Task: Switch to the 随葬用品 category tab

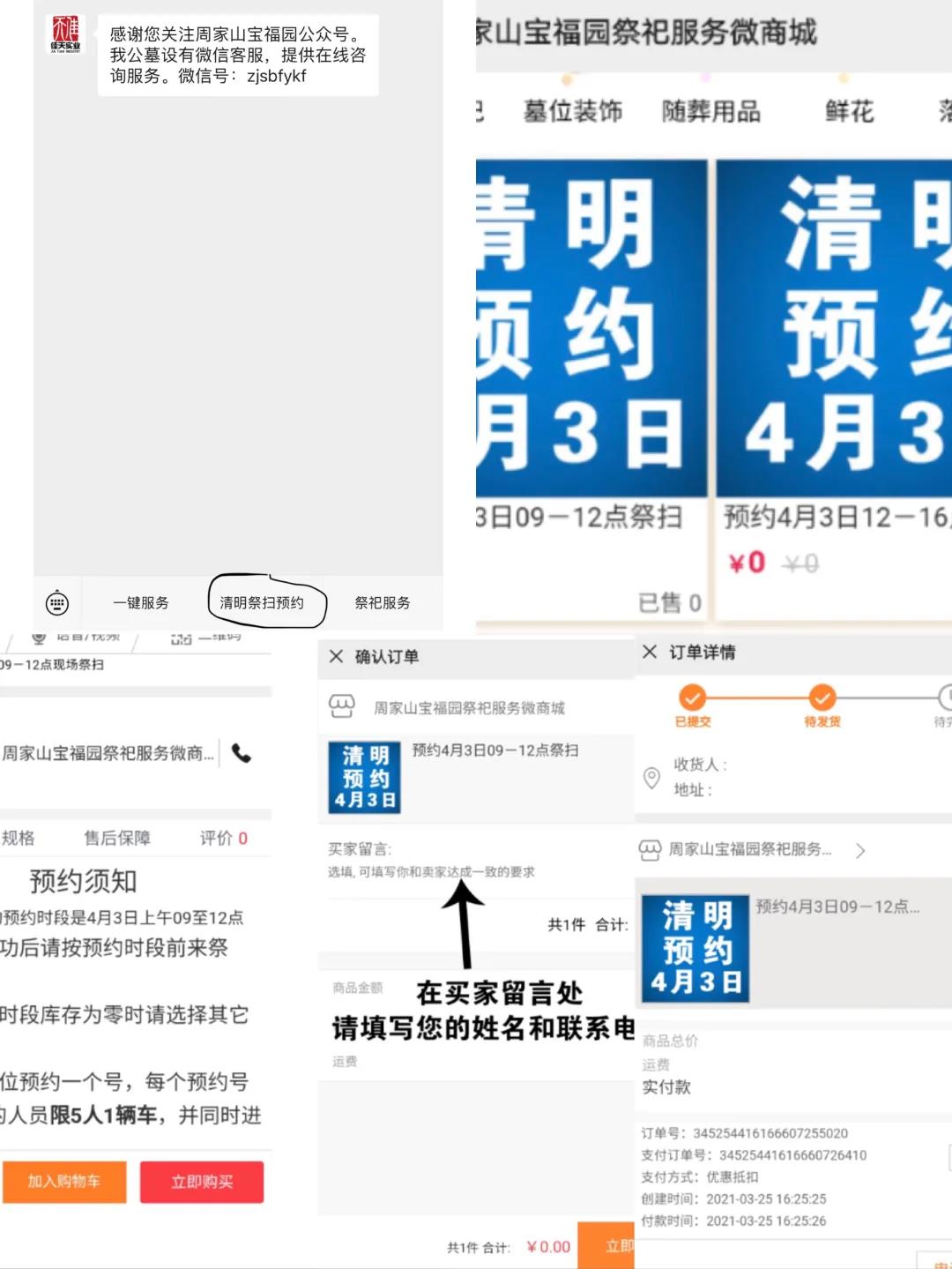Action: 711,111
